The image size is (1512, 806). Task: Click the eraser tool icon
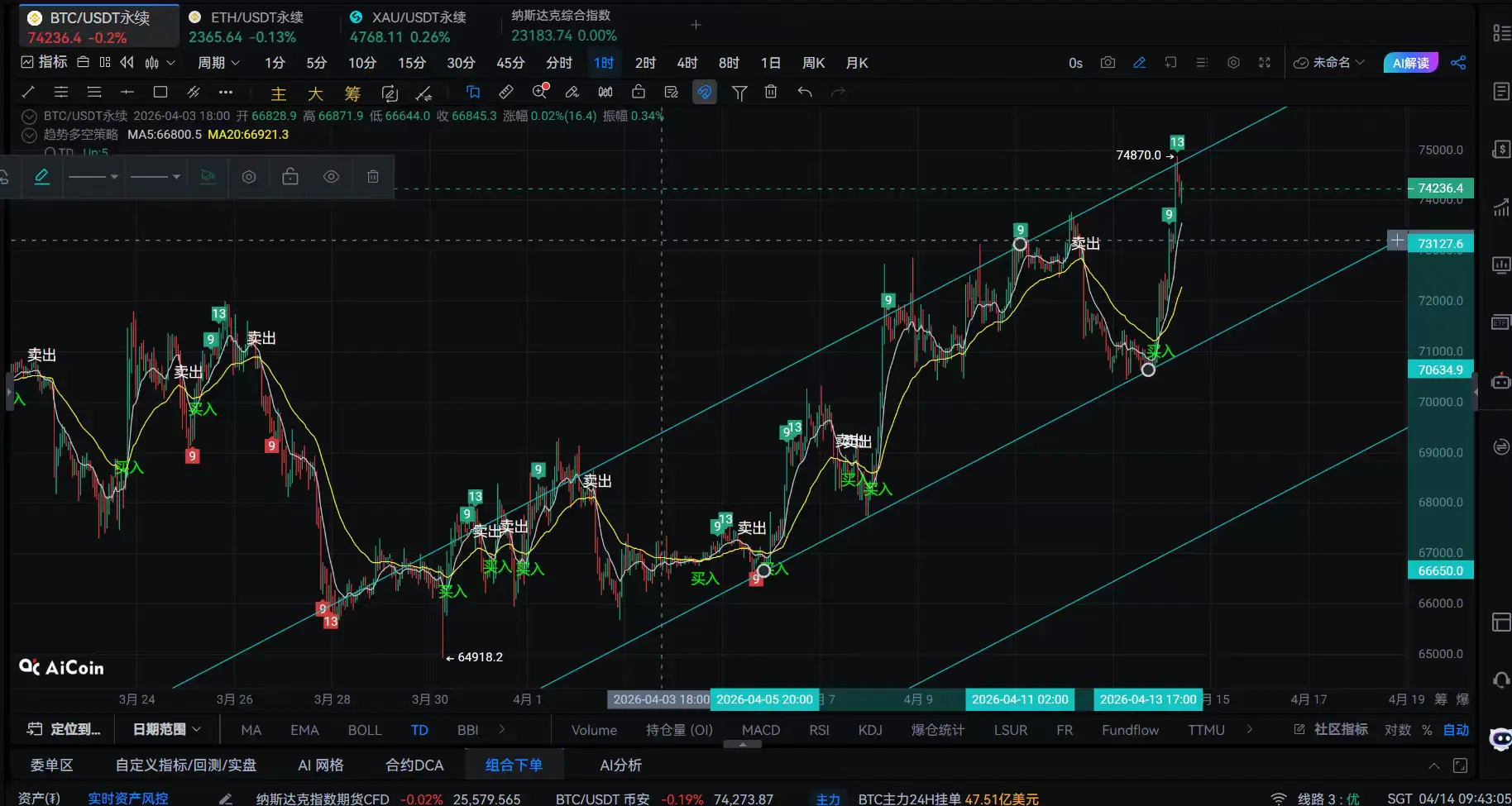tap(572, 93)
